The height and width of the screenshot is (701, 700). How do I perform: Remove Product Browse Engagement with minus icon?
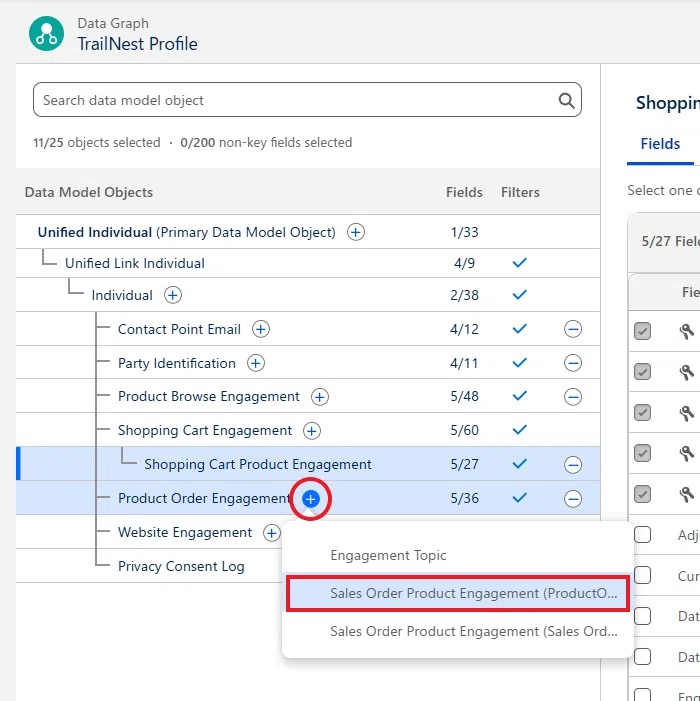(573, 397)
